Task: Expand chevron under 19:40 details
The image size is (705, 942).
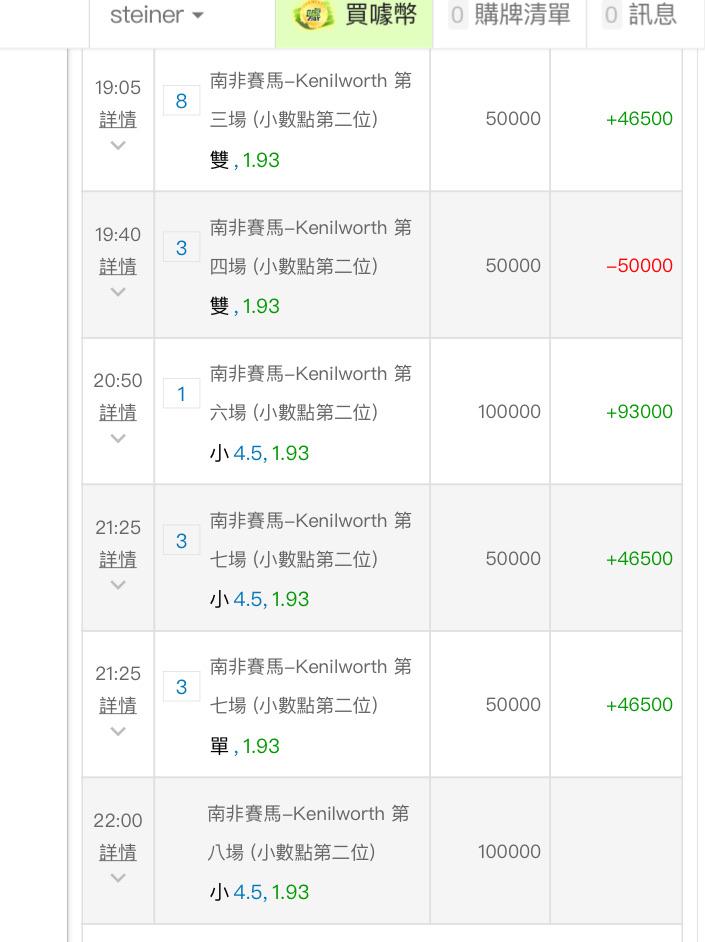Action: [118, 292]
